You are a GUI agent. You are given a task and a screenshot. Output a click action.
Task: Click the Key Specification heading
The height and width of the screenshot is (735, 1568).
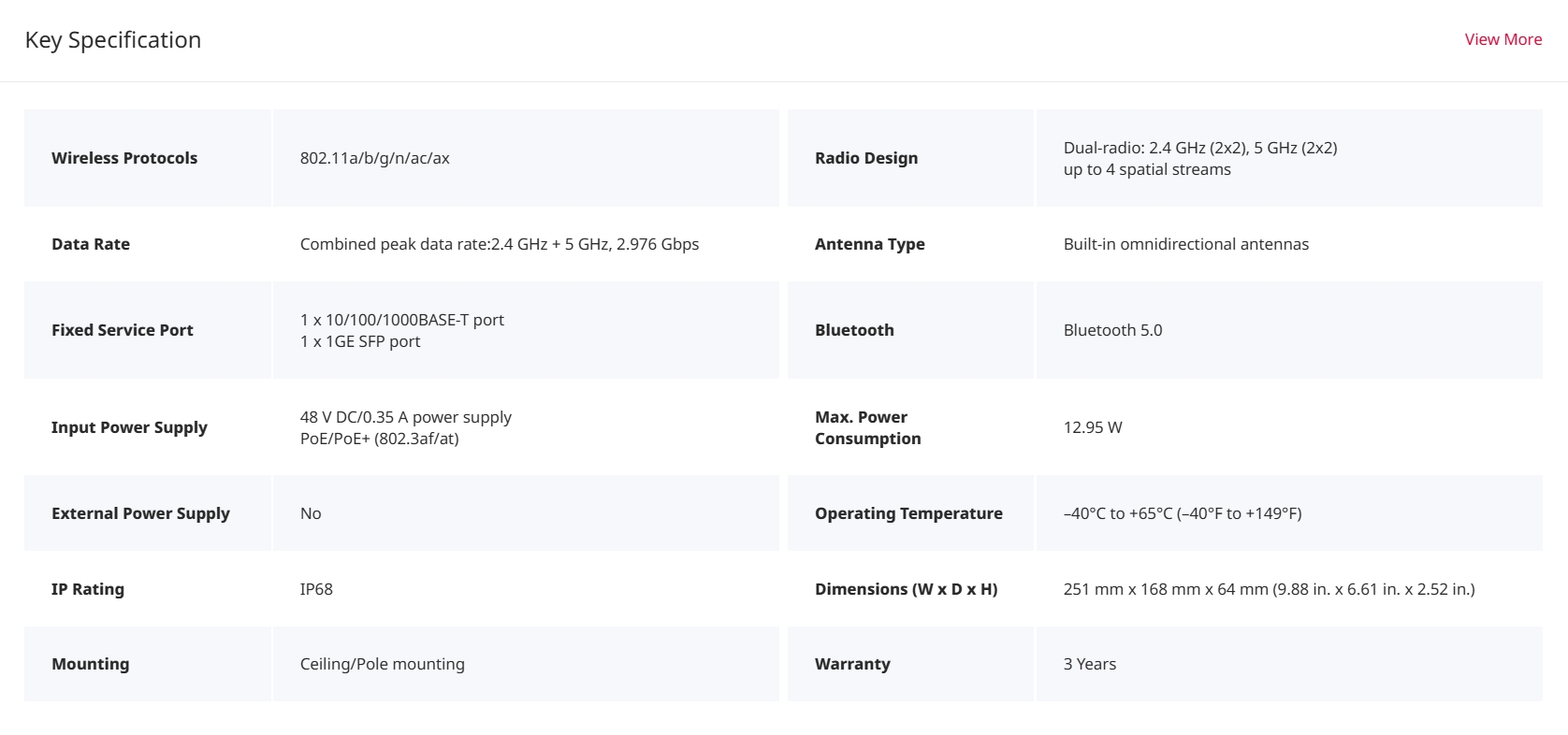(x=113, y=40)
